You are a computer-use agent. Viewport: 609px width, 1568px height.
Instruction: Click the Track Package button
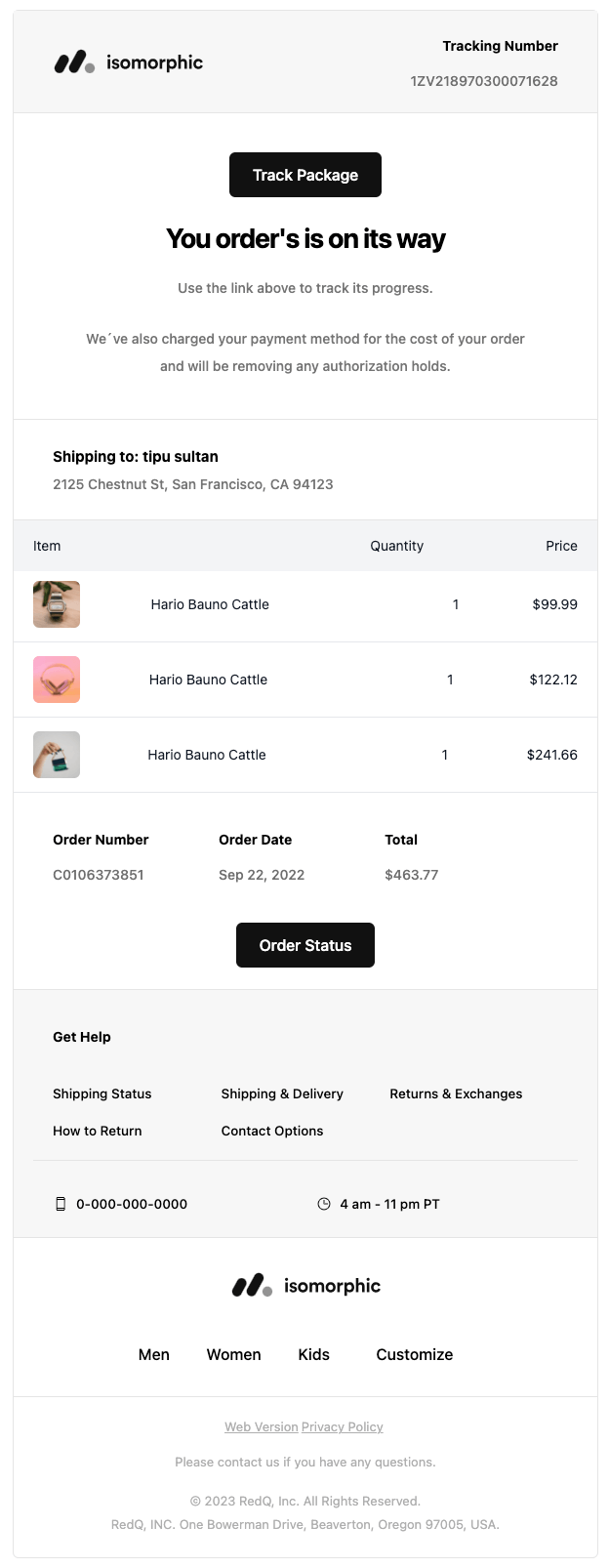pos(304,175)
